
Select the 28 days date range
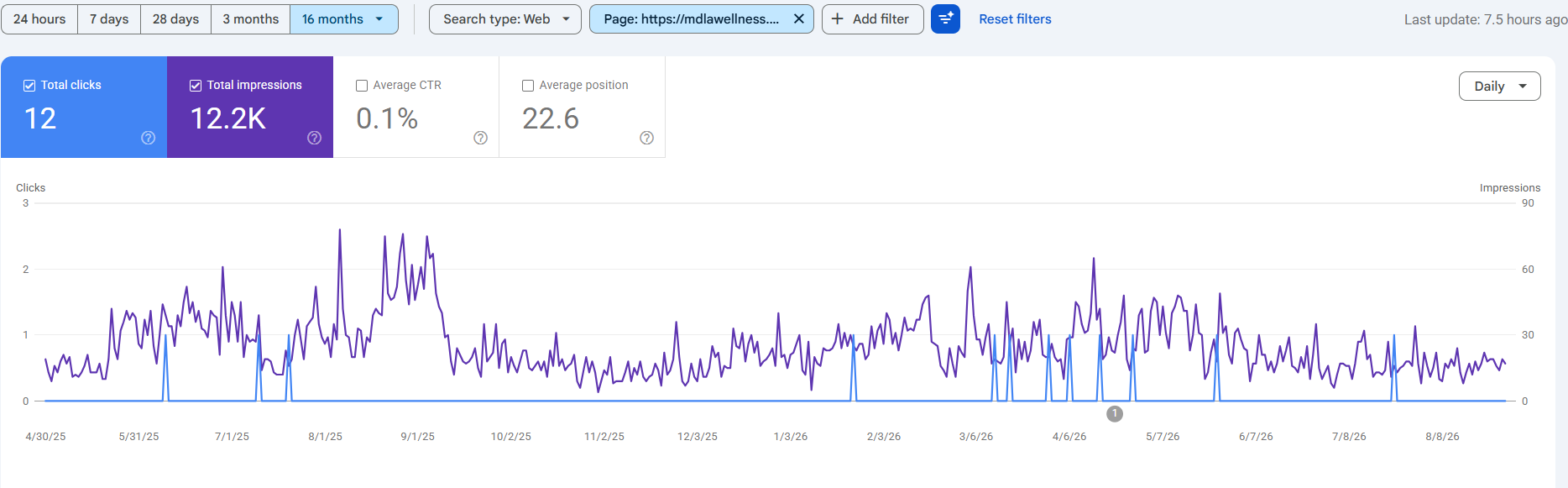click(175, 18)
